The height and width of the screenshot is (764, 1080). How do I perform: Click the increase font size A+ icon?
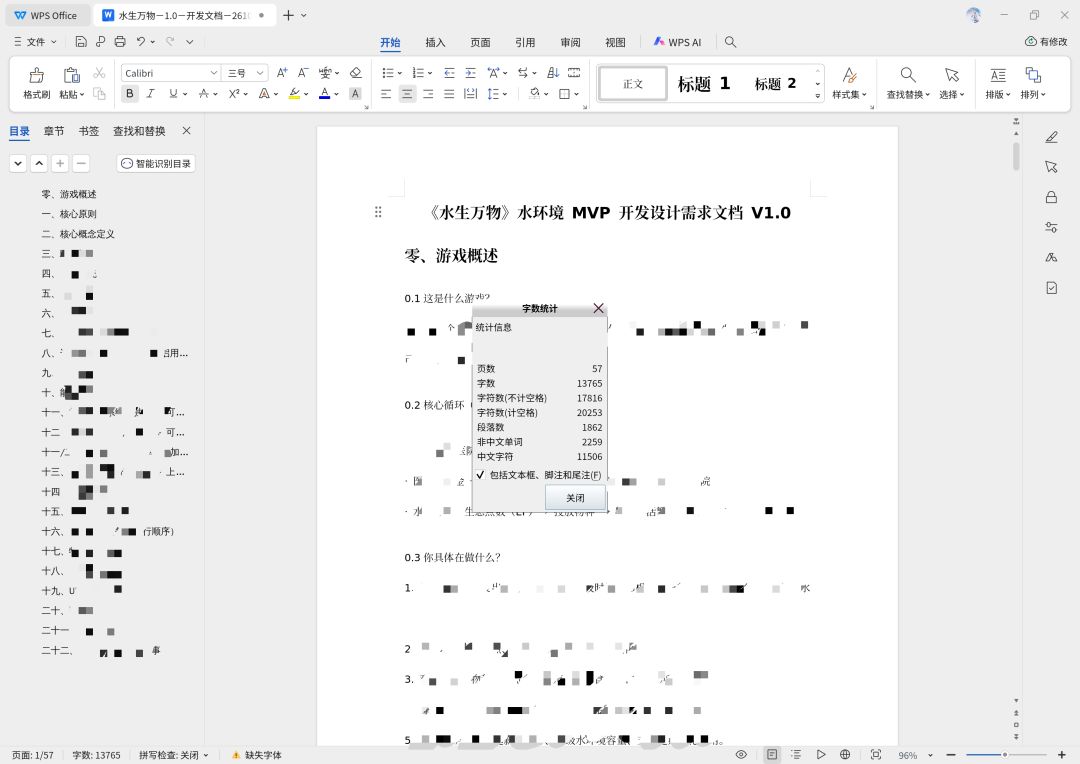282,73
